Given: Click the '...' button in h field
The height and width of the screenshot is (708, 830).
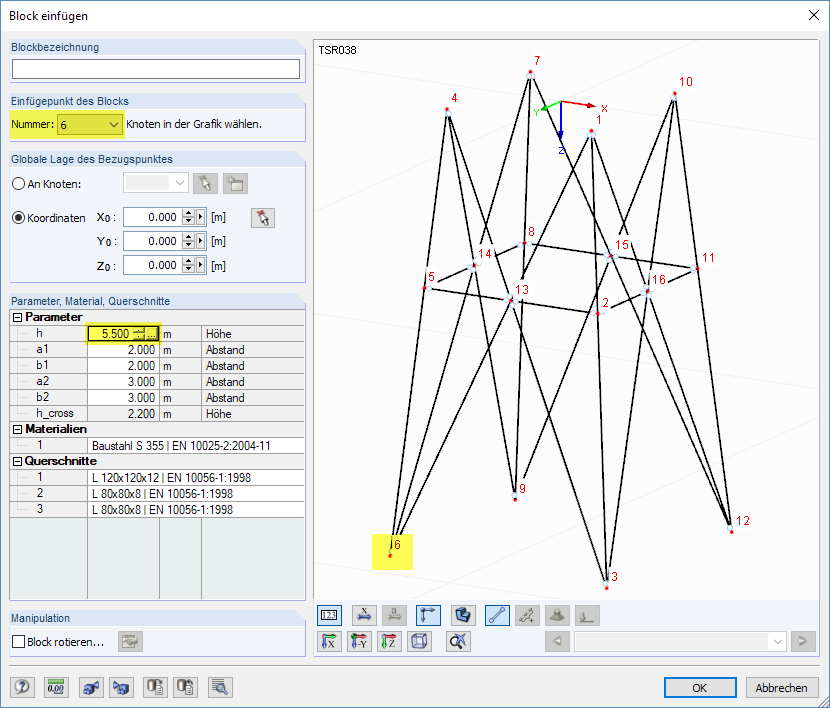Looking at the screenshot, I should point(151,334).
